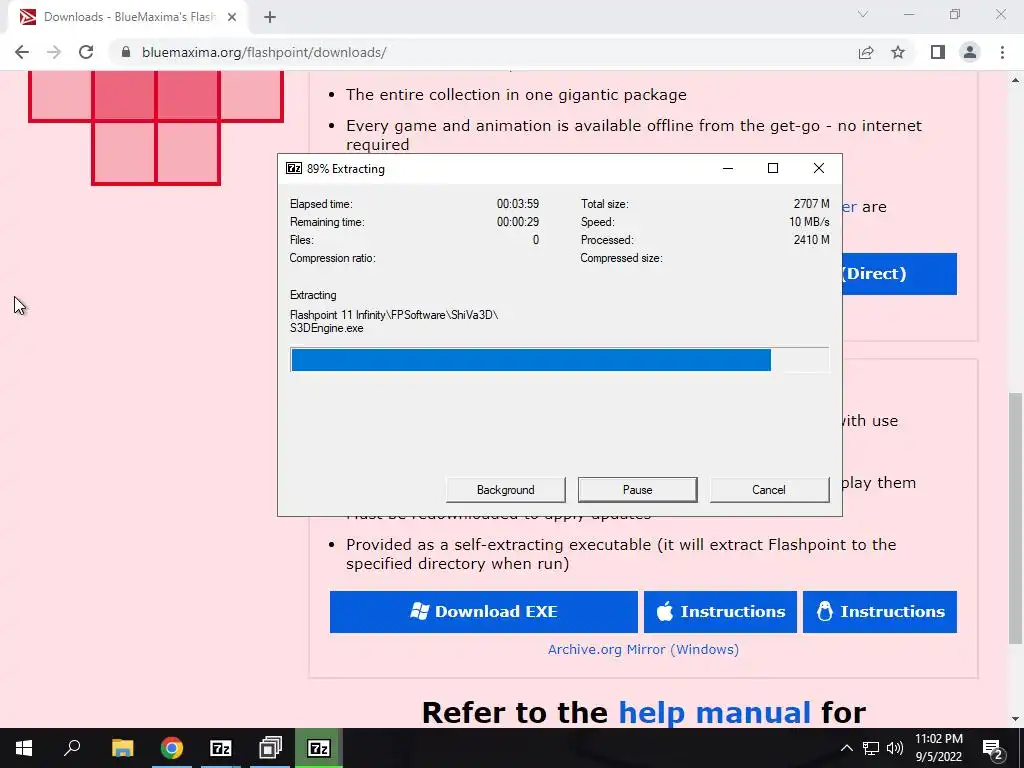1024x768 pixels.
Task: Click the S3DEngine.exe file name
Action: (327, 328)
